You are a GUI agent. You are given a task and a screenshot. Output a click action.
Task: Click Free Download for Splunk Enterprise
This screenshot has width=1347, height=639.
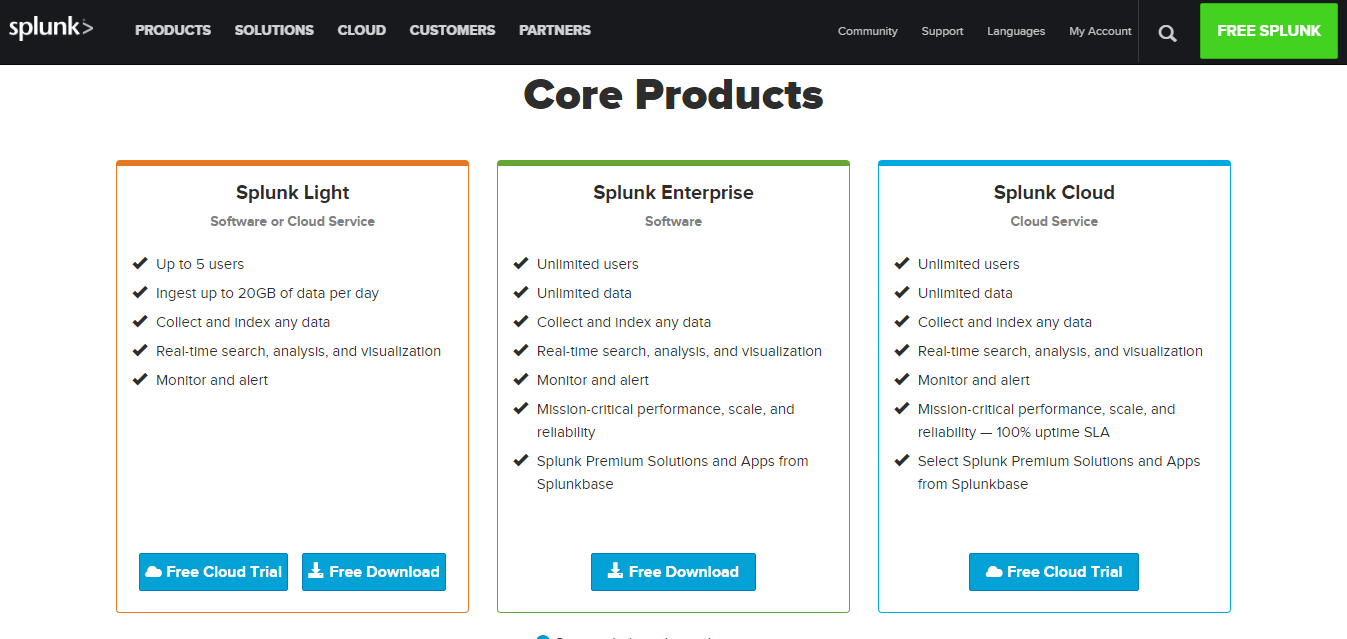pos(673,572)
